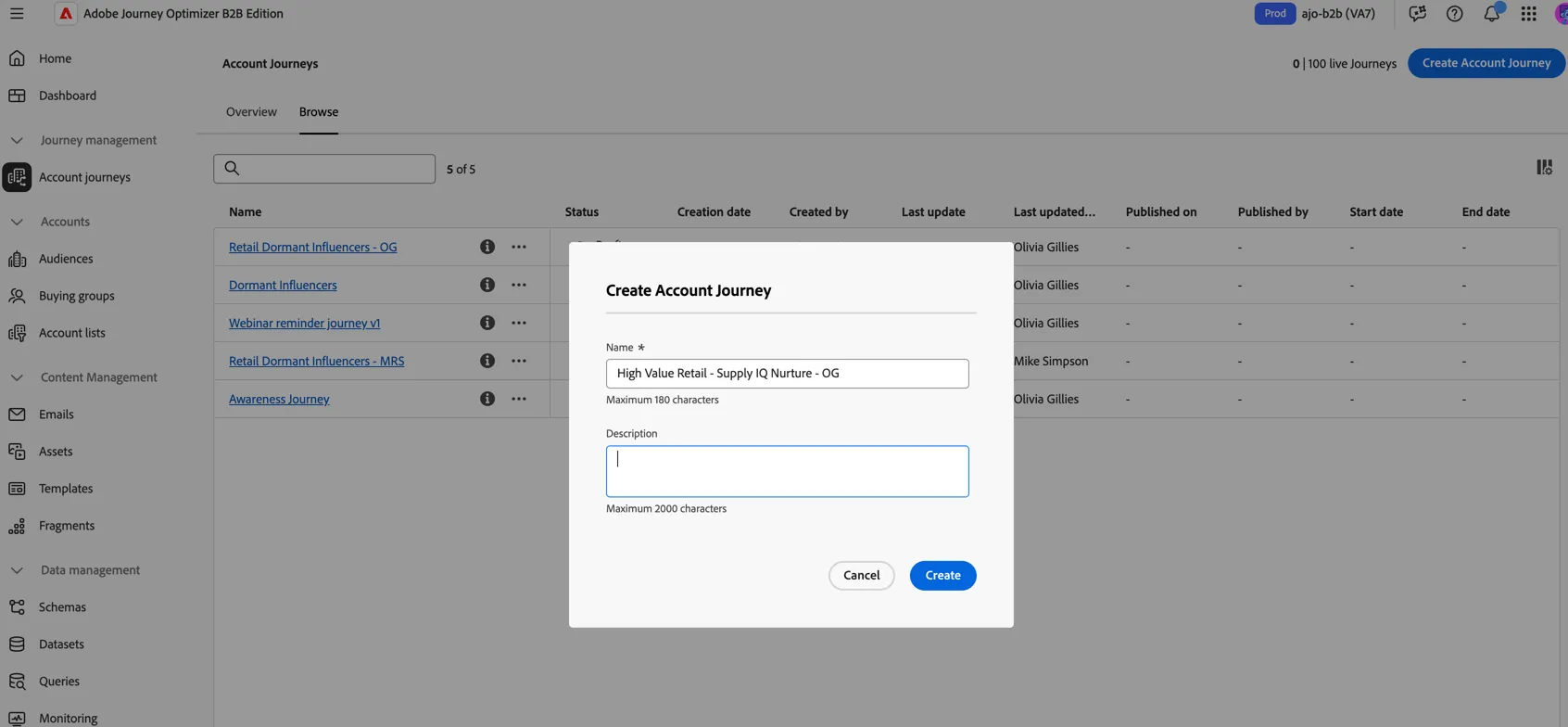Open Buying groups in the sidebar
1568x727 pixels.
pyautogui.click(x=77, y=296)
